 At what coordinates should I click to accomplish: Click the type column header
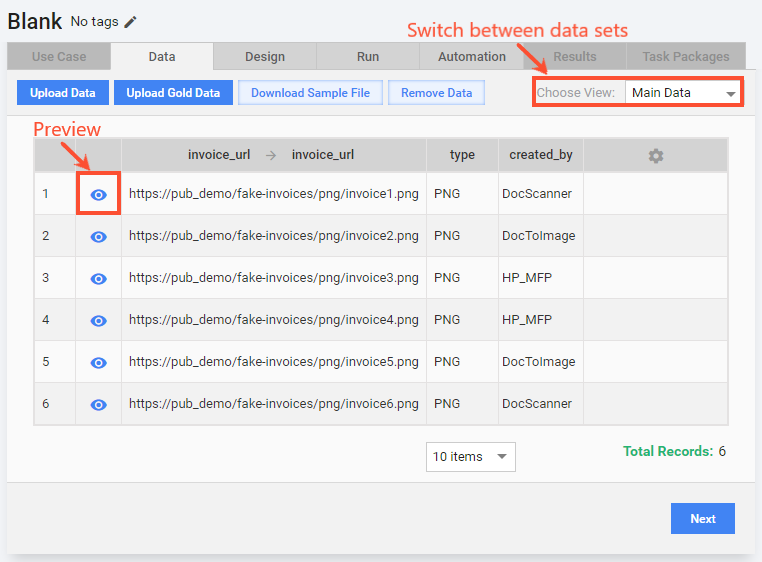pos(462,155)
